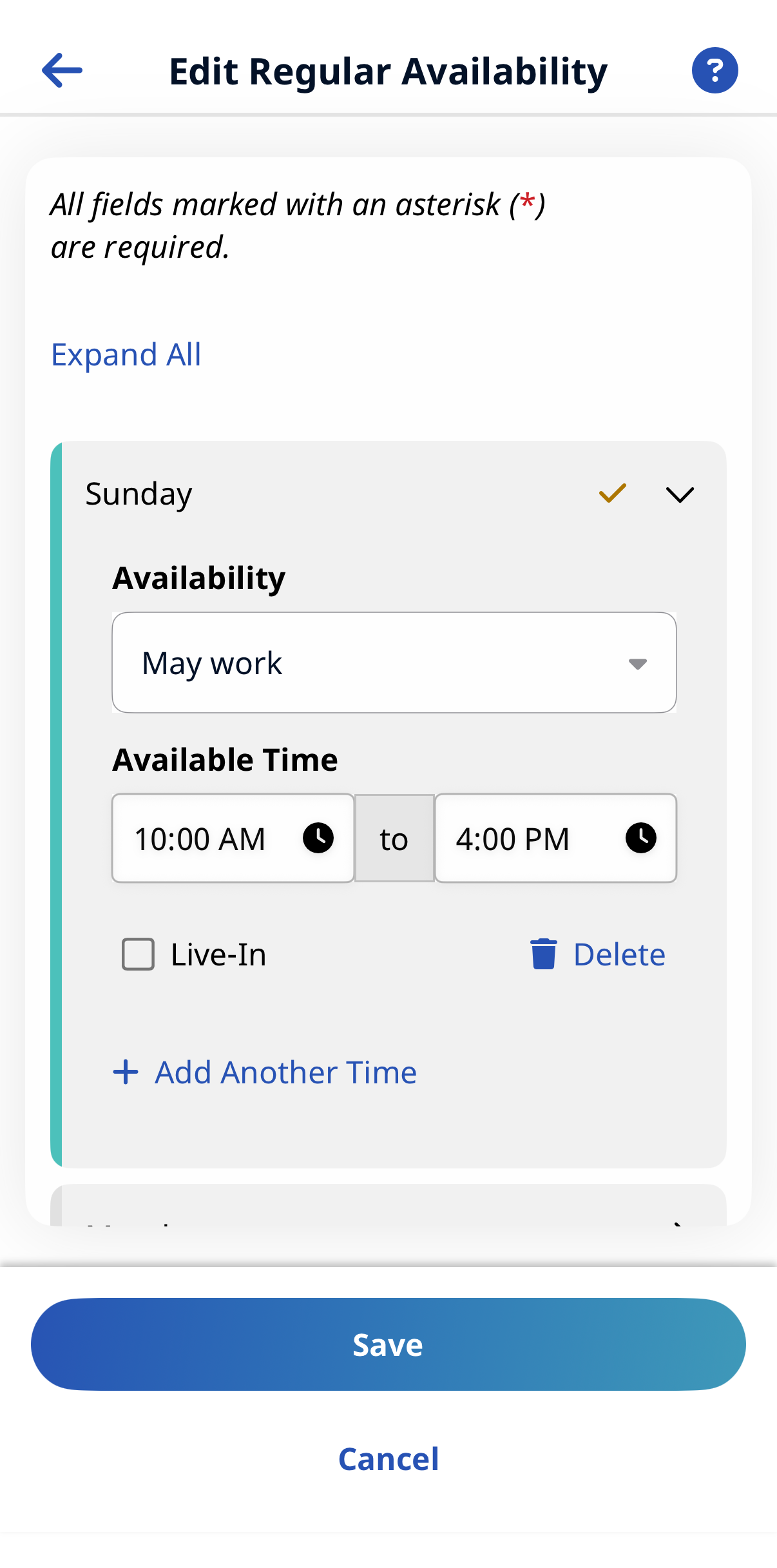Go back using the arrow icon

[62, 70]
